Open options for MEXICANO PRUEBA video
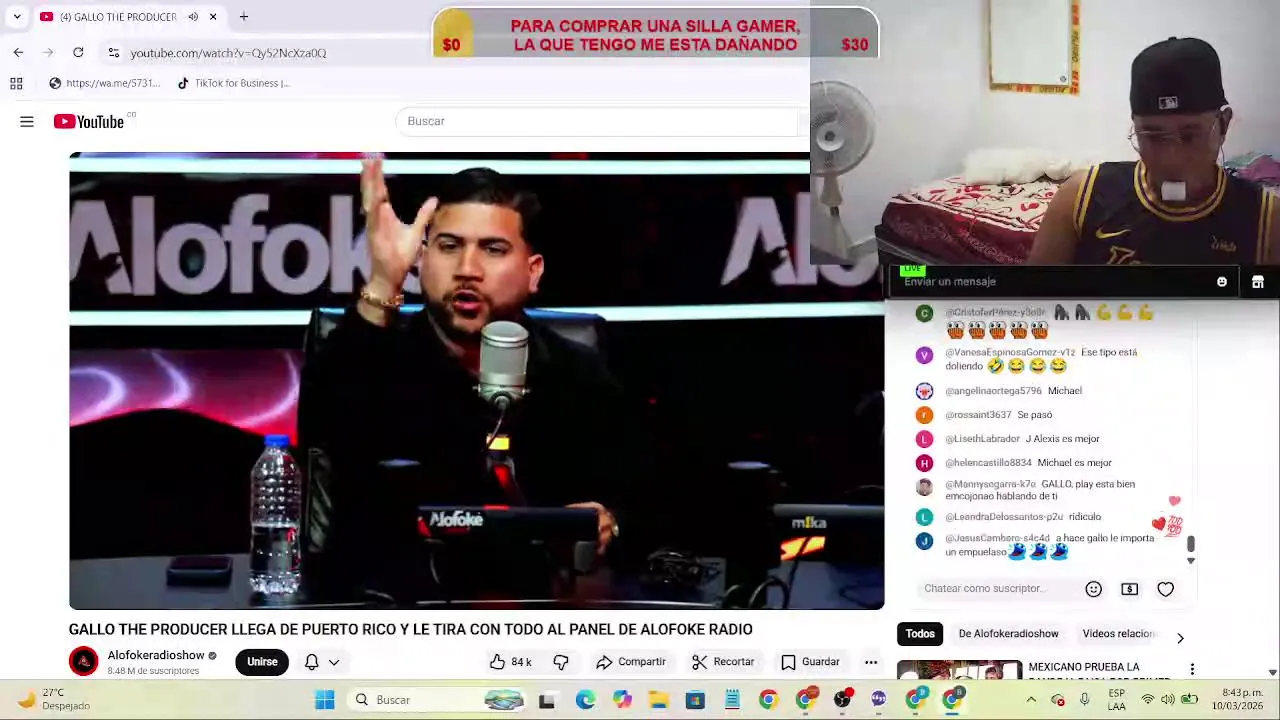Screen dimensions: 1280x720 click(1192, 668)
